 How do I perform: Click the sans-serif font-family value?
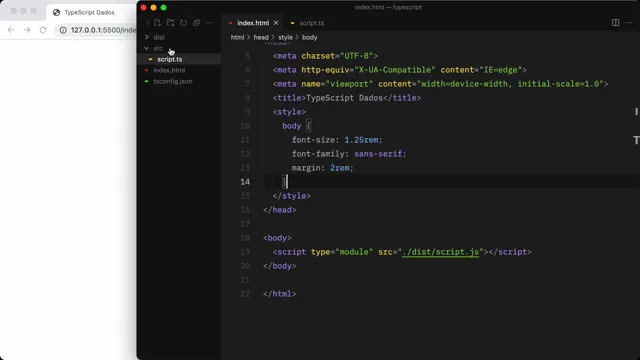point(378,154)
